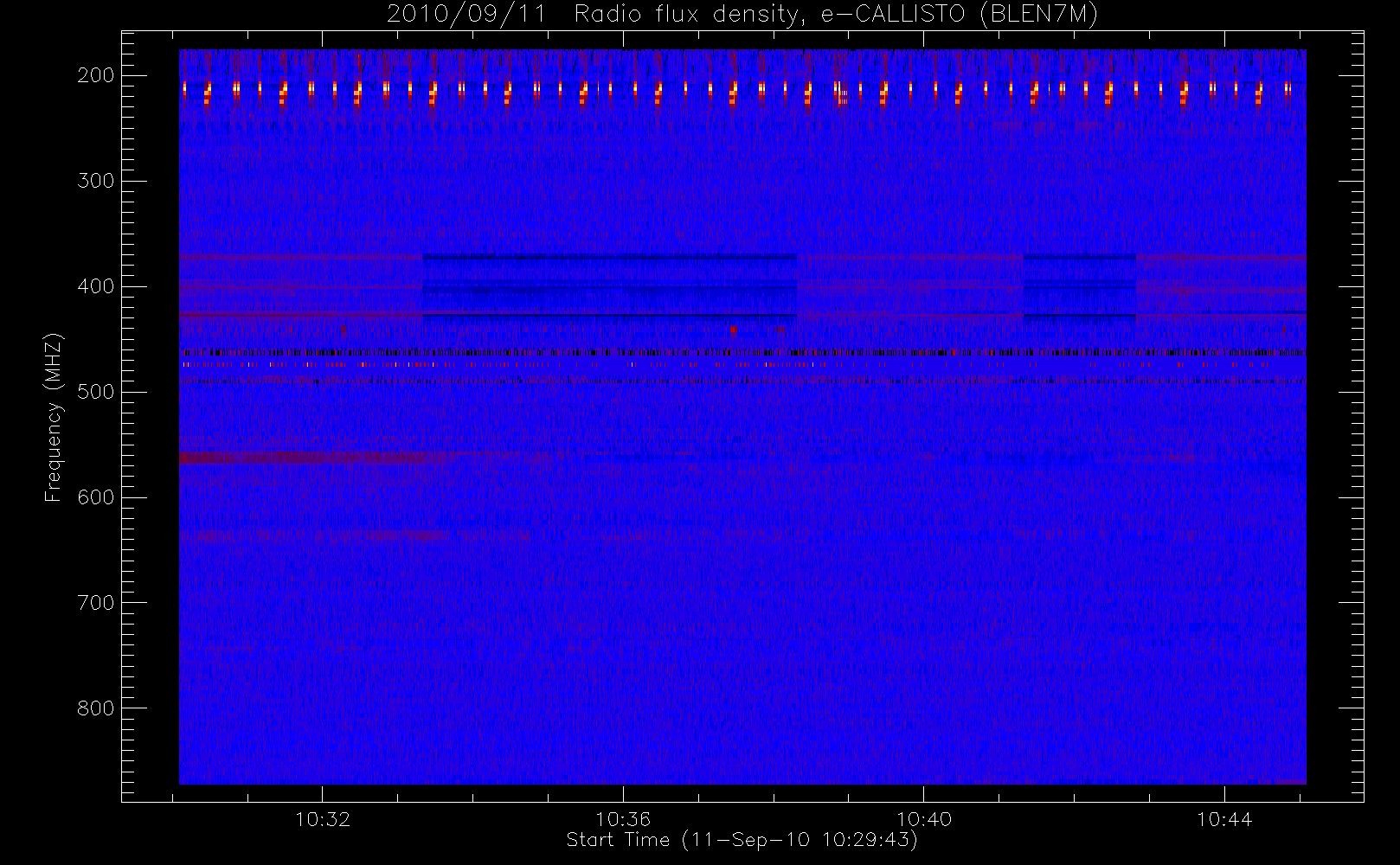Click the 800 frequency tick label
1400x865 pixels.
click(96, 708)
